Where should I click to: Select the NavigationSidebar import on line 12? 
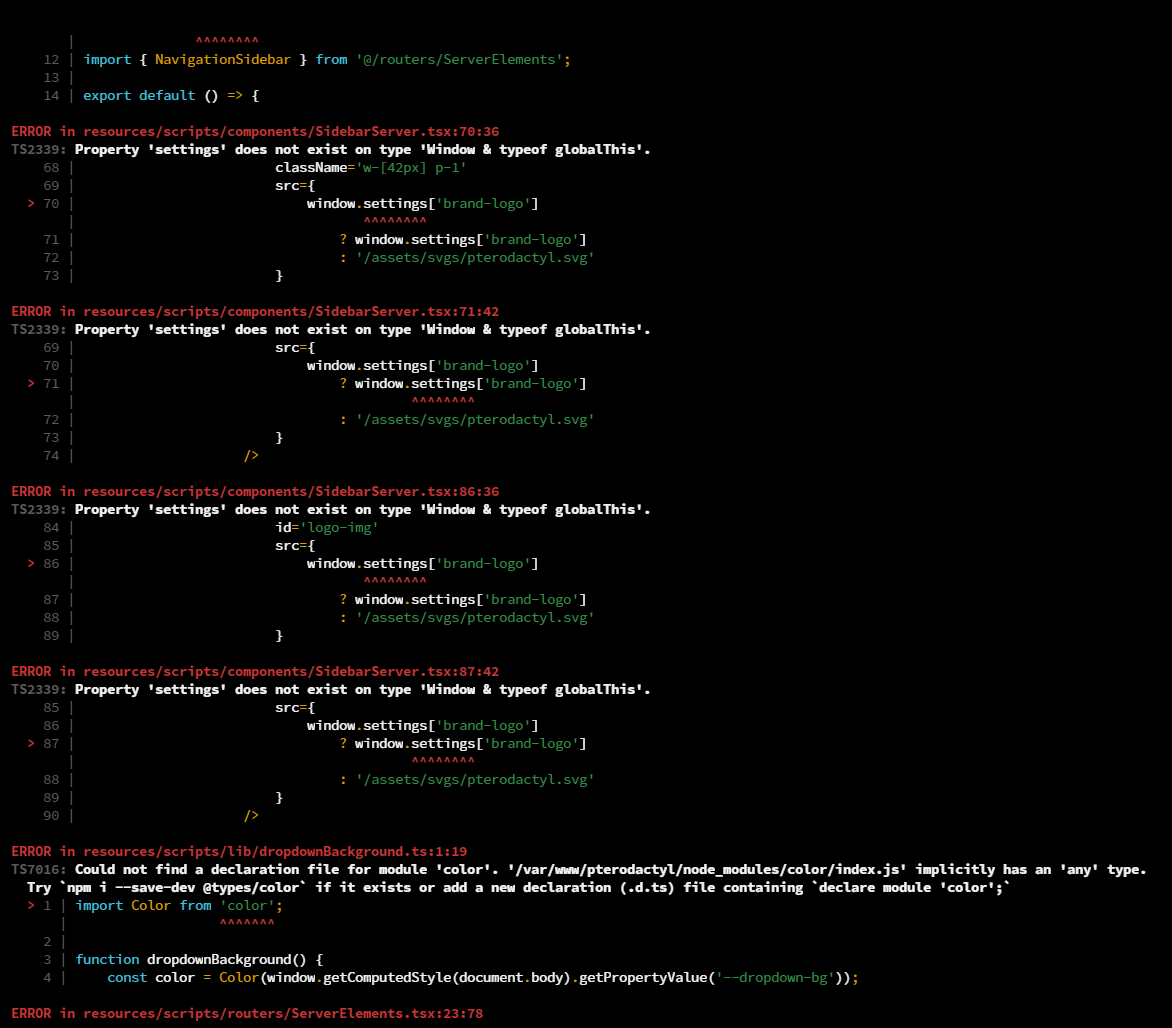(327, 60)
